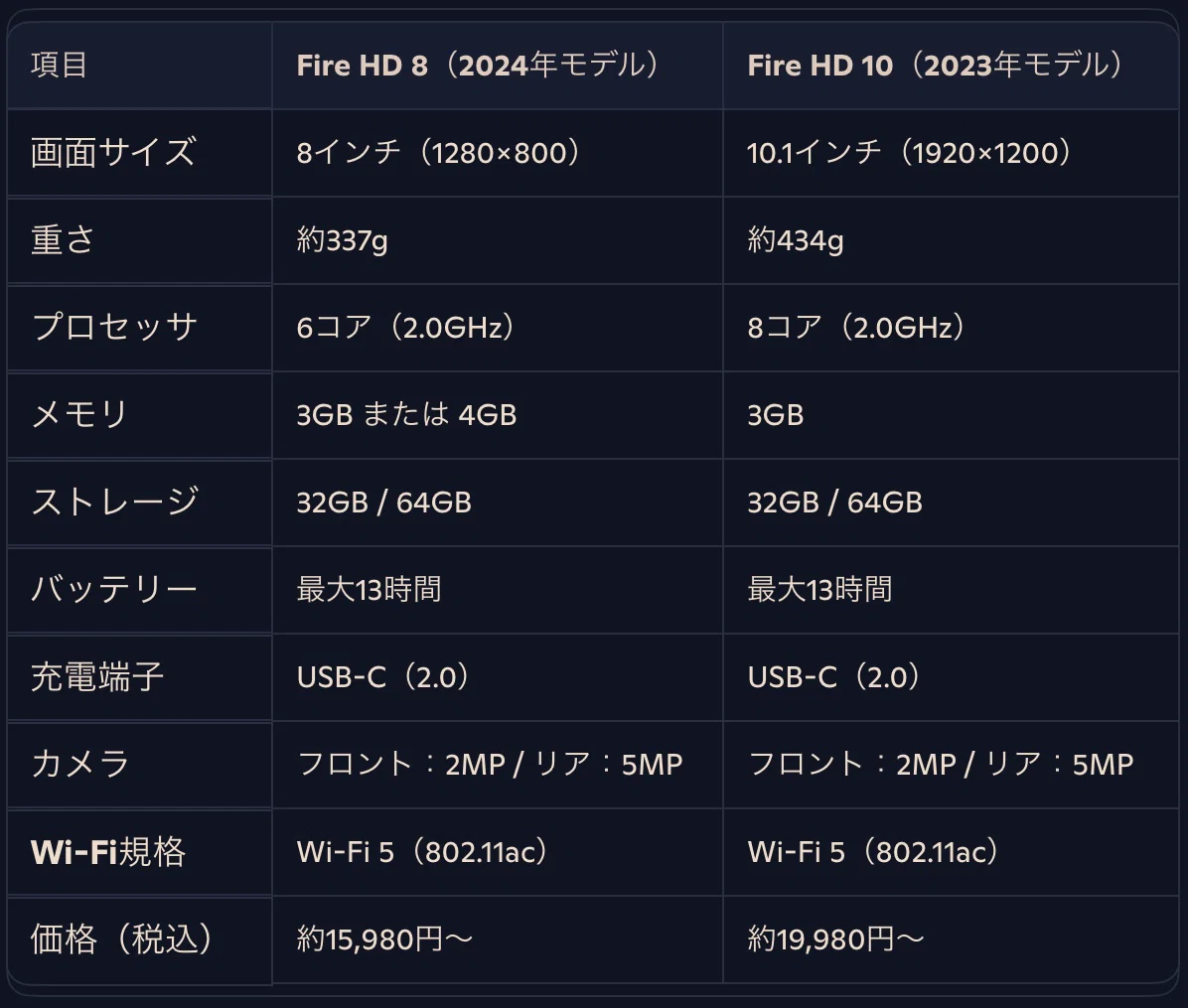Select the 10.1インチ (1920×1200) cell
The image size is (1188, 1008).
click(950, 153)
